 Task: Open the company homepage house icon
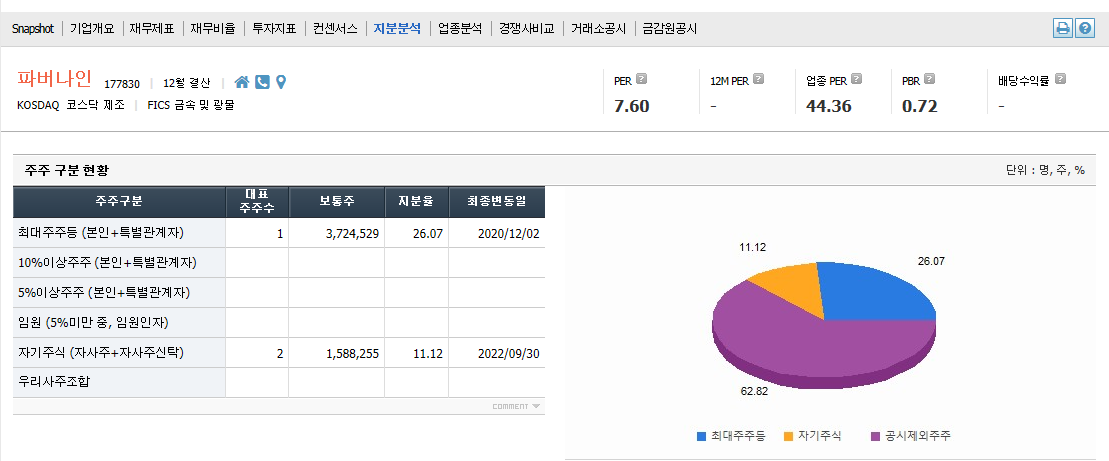(x=242, y=82)
